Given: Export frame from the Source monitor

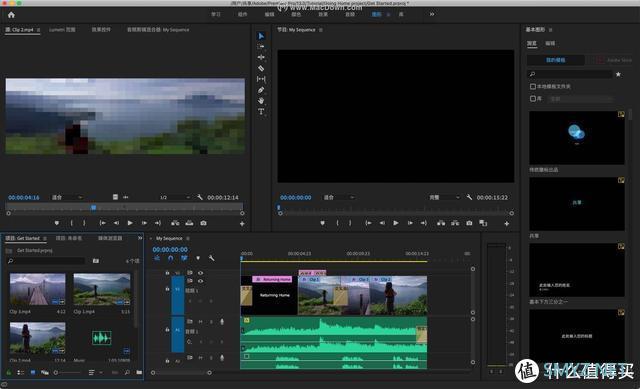Looking at the screenshot, I should click(x=203, y=223).
